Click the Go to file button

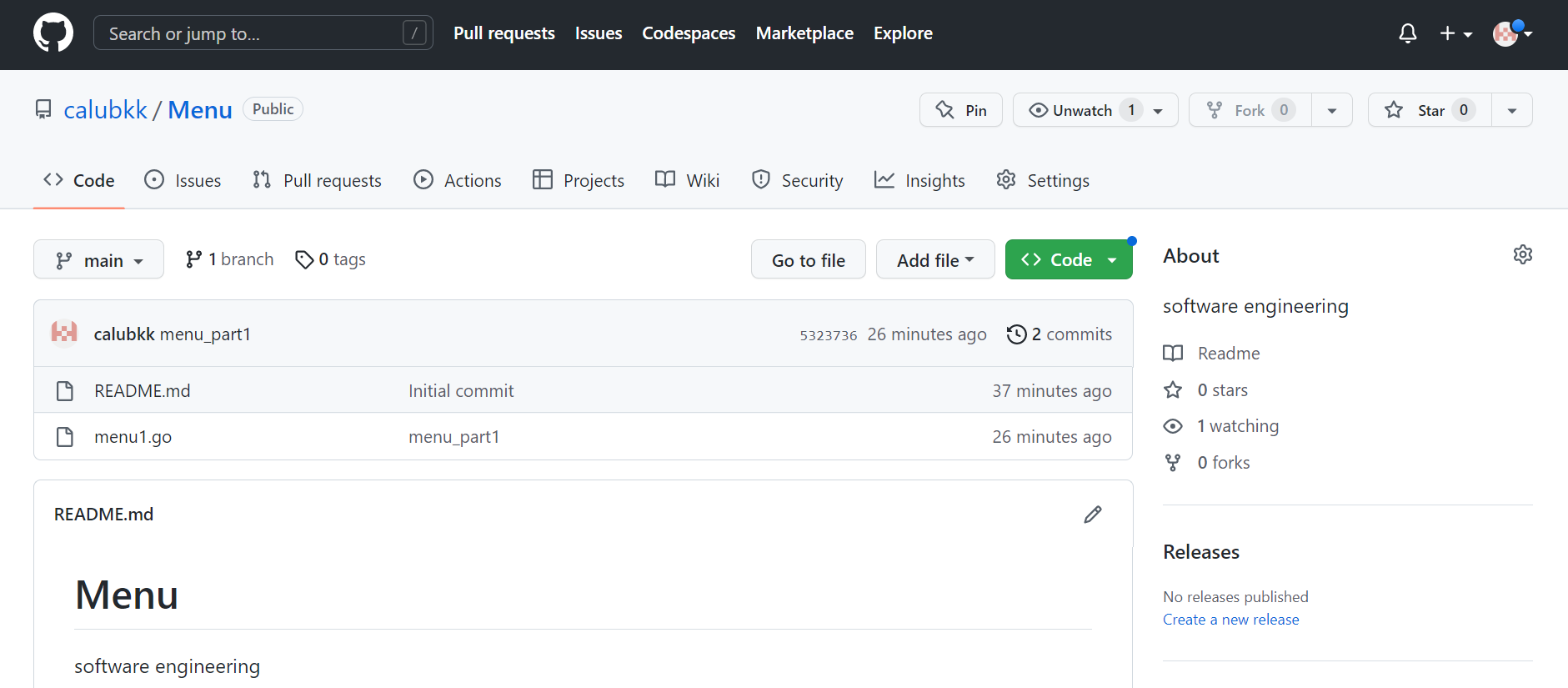tap(808, 260)
